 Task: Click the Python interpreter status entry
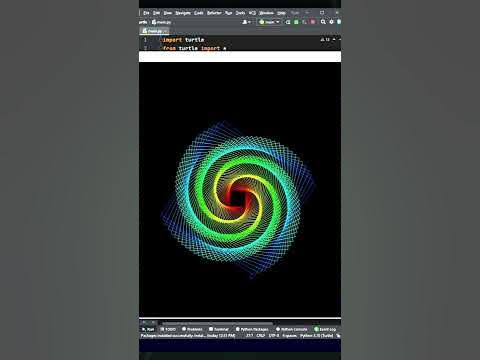317,336
